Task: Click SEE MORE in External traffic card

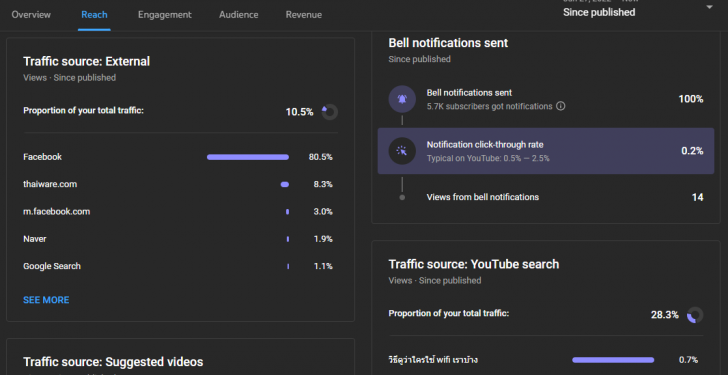Action: point(46,300)
